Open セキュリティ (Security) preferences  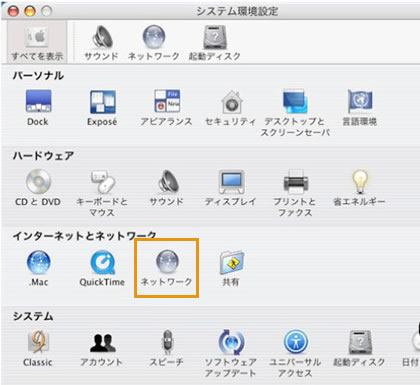pos(231,107)
